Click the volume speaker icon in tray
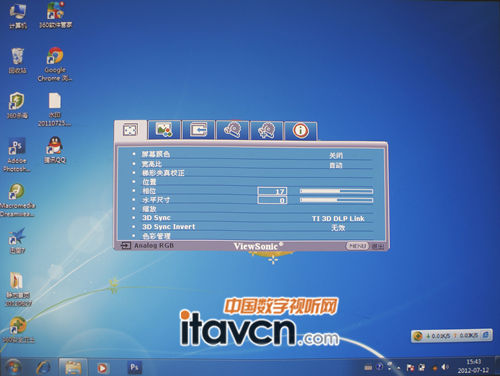The image size is (500, 376). click(445, 367)
